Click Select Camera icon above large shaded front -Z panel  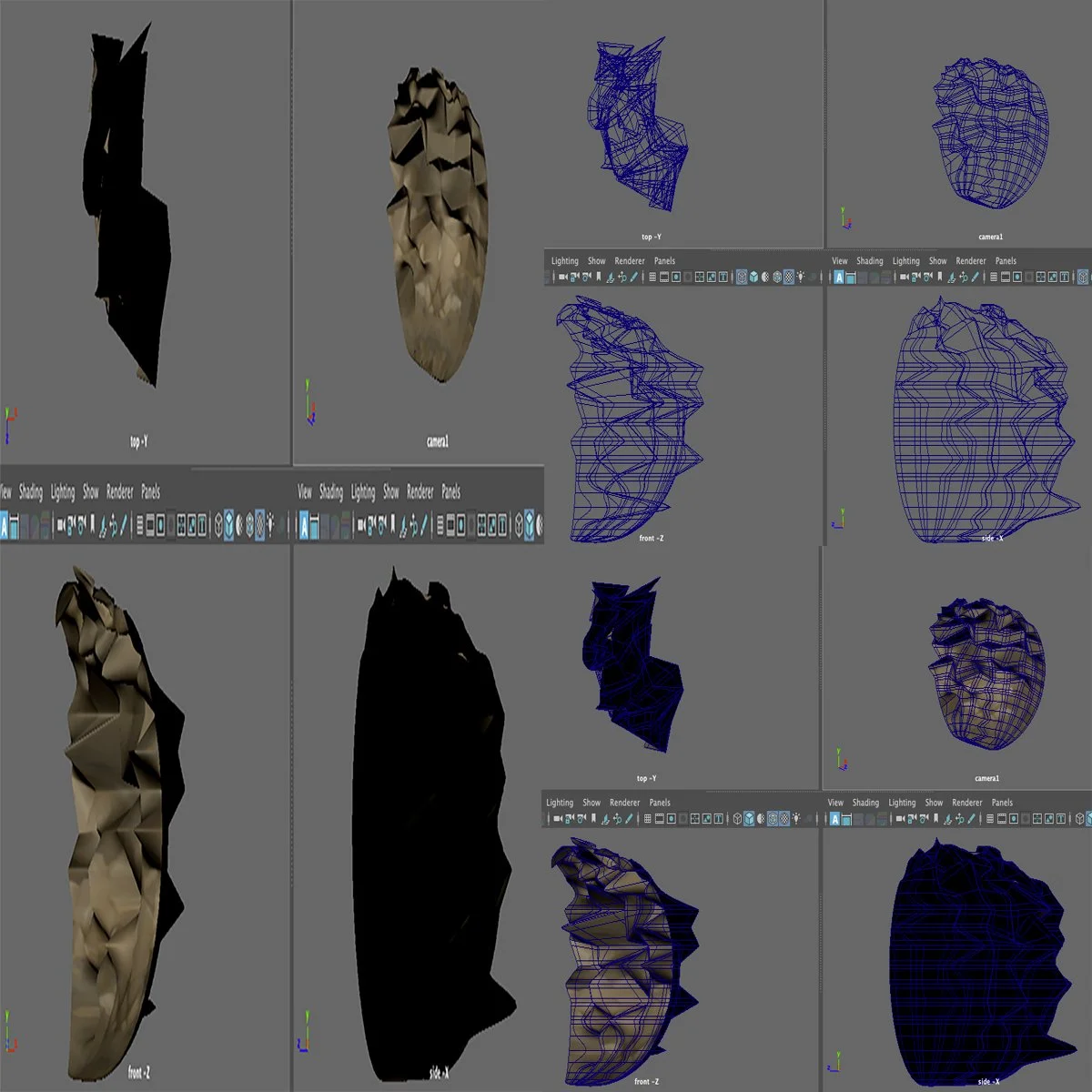[60, 525]
